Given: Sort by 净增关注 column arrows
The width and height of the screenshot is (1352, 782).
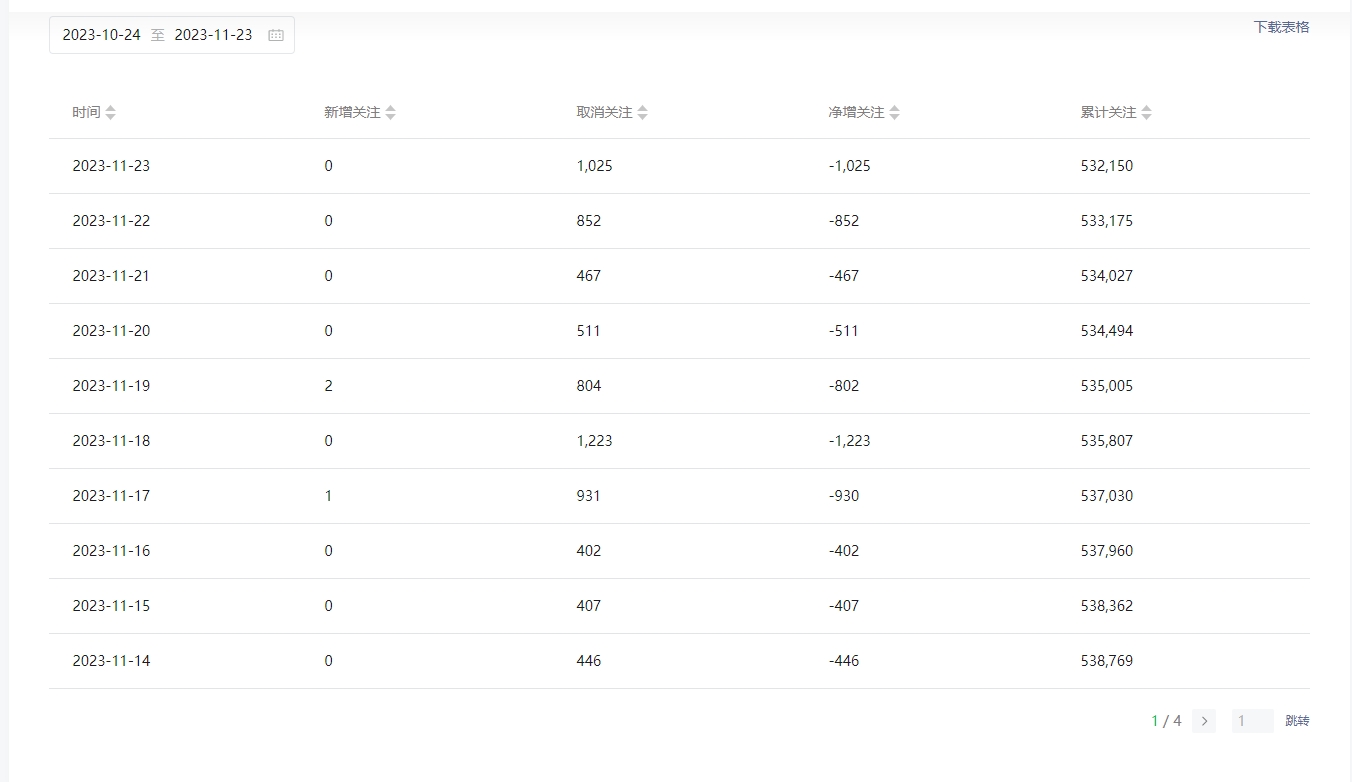Looking at the screenshot, I should coord(894,113).
